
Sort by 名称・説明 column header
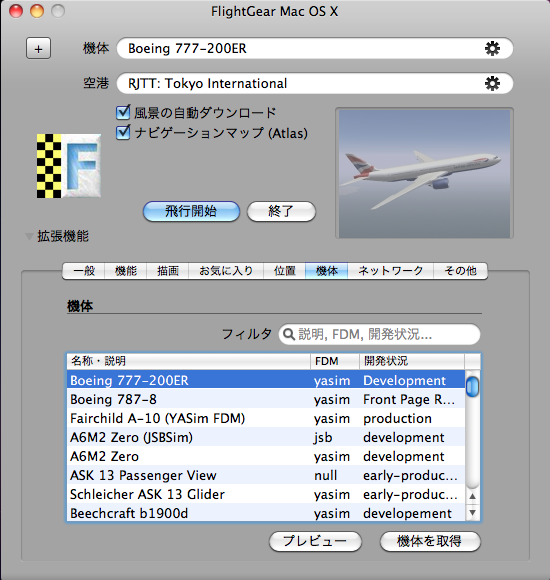pos(189,361)
